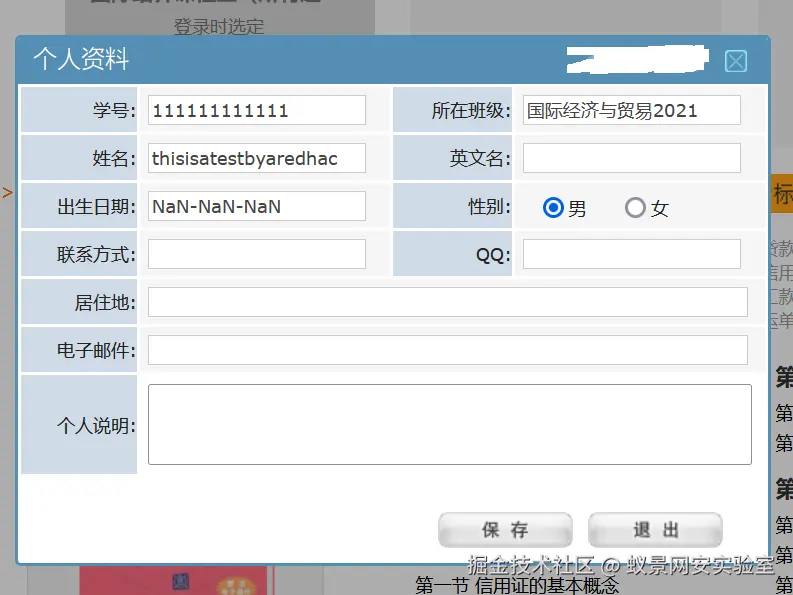The image size is (793, 595).
Task: Click the empty 英文名 field
Action: click(x=632, y=158)
